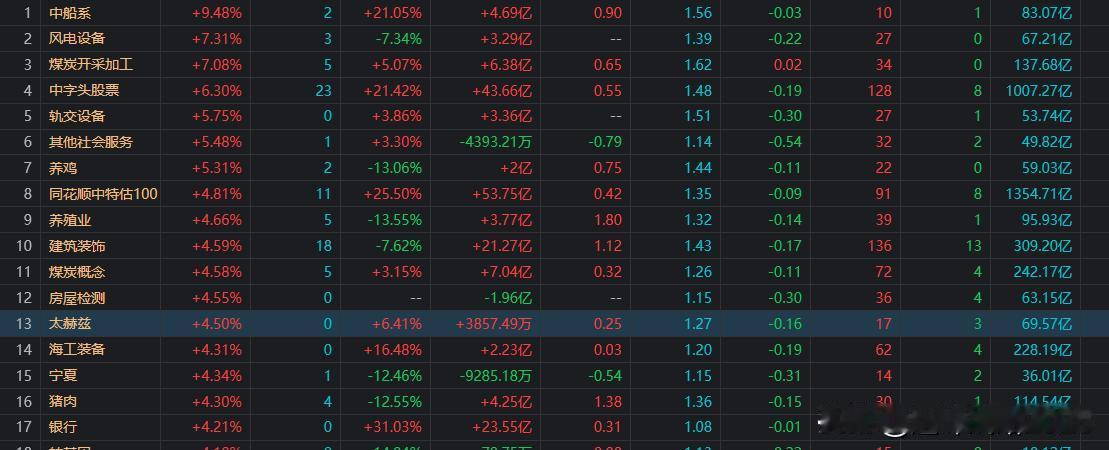Click the 宁夏 sector name

tap(63, 376)
